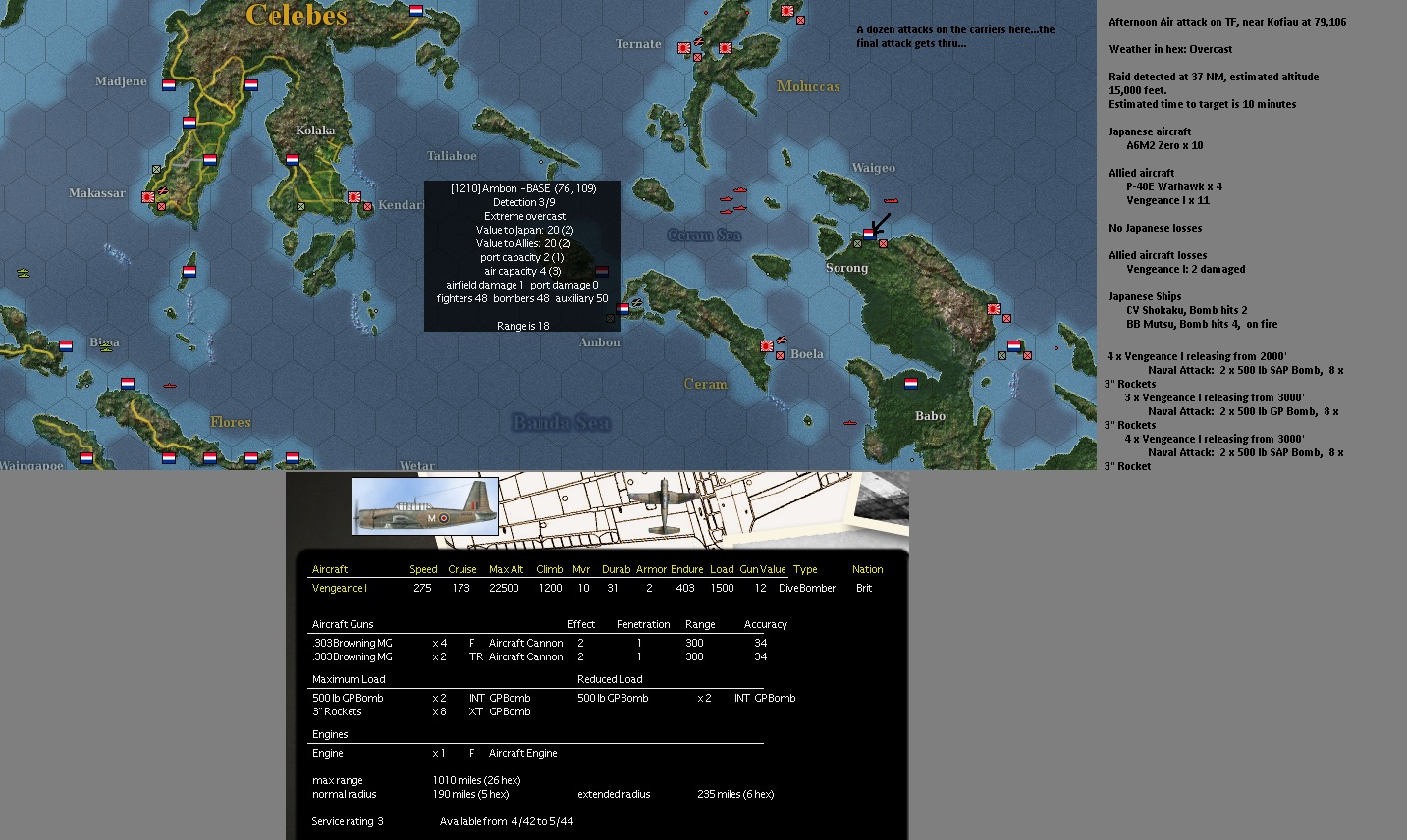Select the Dutch flag below the Kolaka label
Screen dimensions: 1407x840
click(293, 159)
